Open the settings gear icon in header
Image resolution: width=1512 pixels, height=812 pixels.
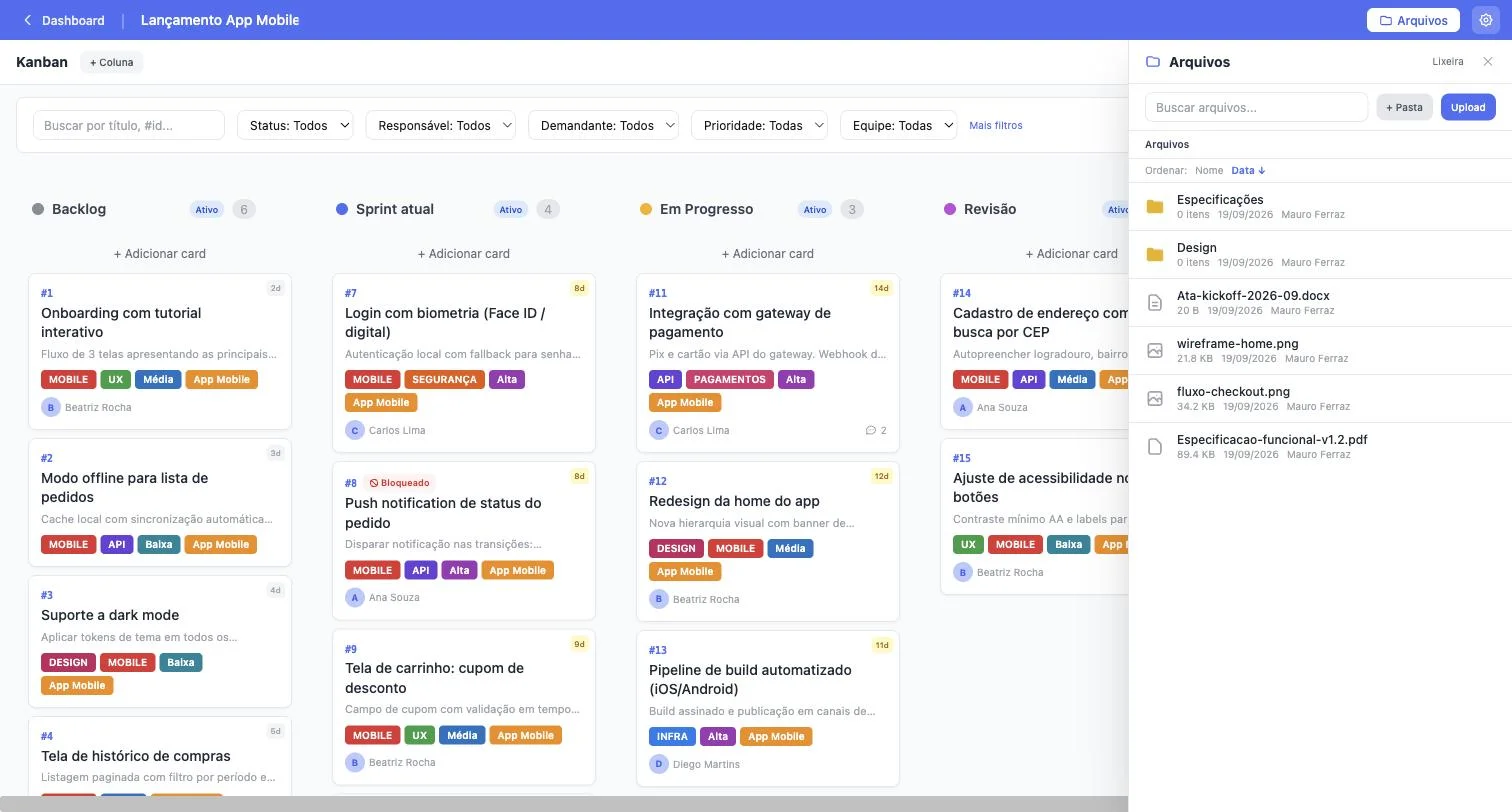tap(1485, 20)
